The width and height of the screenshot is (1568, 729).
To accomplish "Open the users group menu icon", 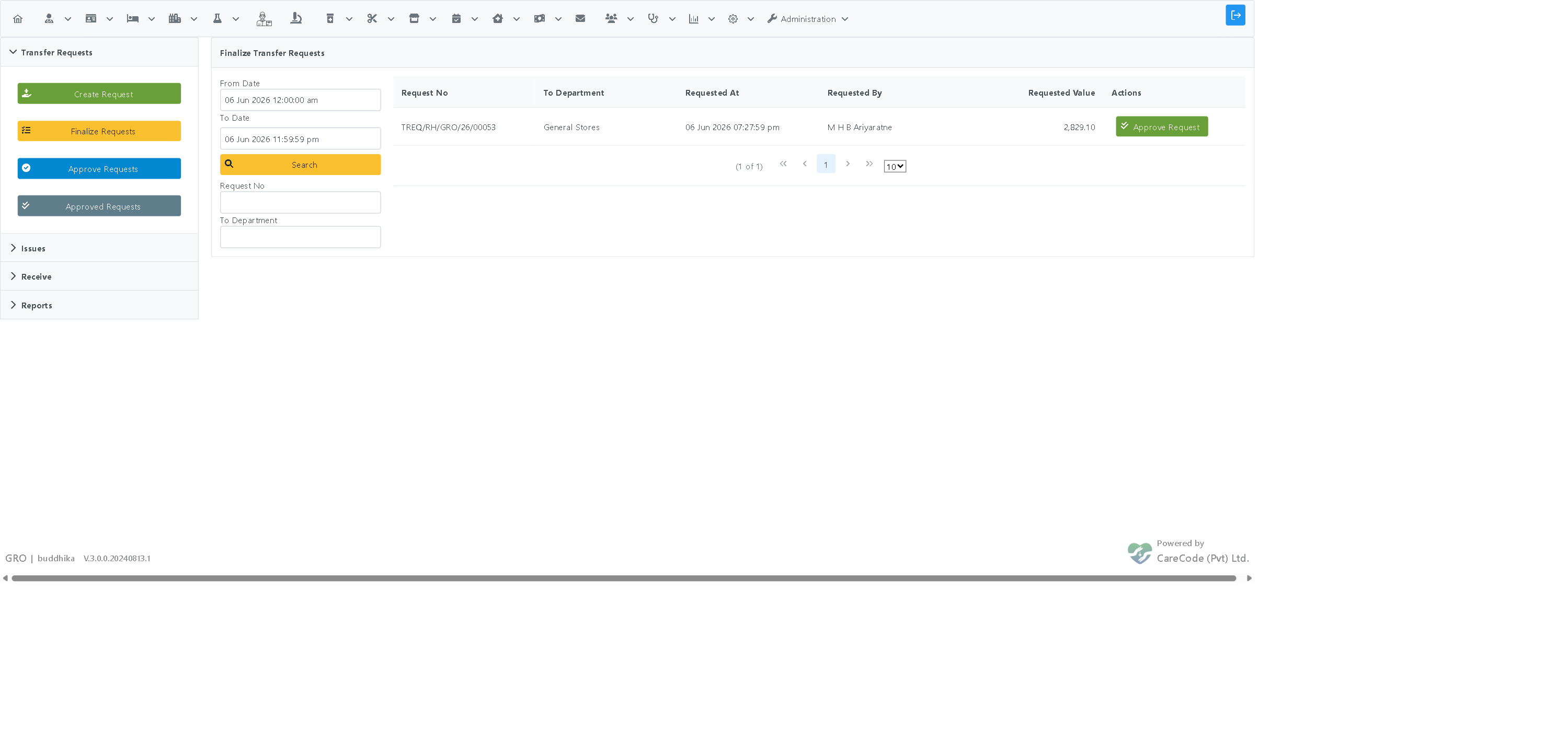I will coord(611,19).
